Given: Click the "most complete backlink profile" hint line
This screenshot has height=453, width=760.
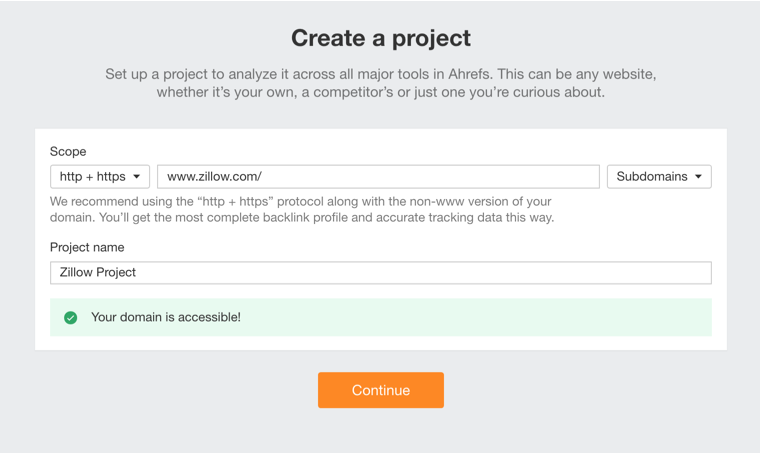Looking at the screenshot, I should (302, 218).
